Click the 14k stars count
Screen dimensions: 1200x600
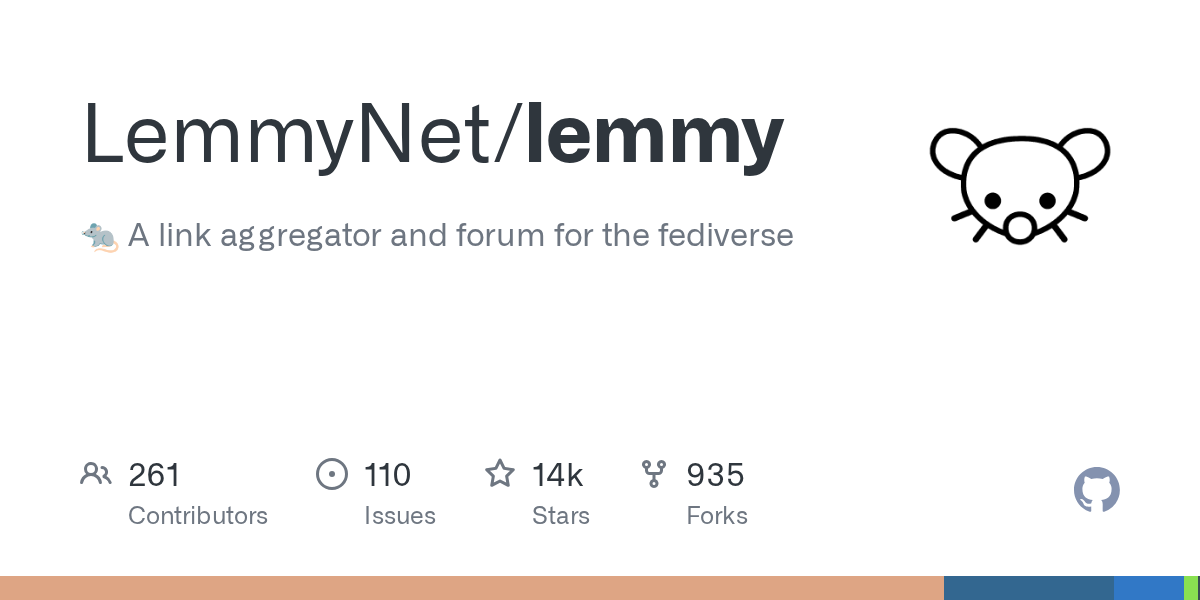point(558,475)
